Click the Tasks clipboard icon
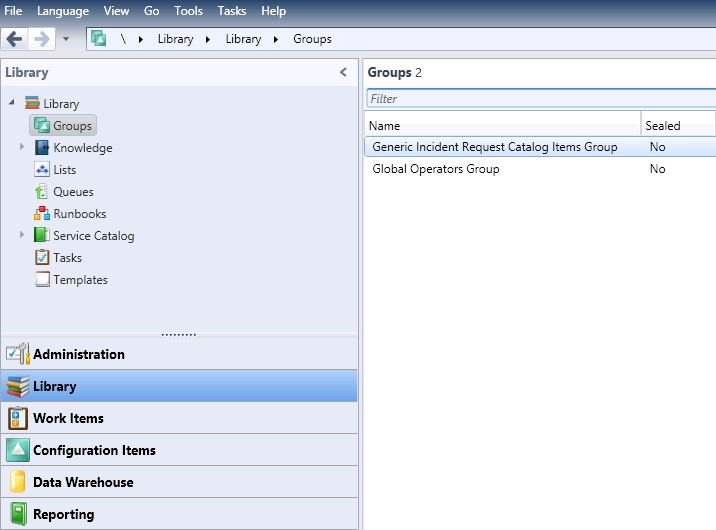Image resolution: width=716 pixels, height=530 pixels. tap(42, 257)
